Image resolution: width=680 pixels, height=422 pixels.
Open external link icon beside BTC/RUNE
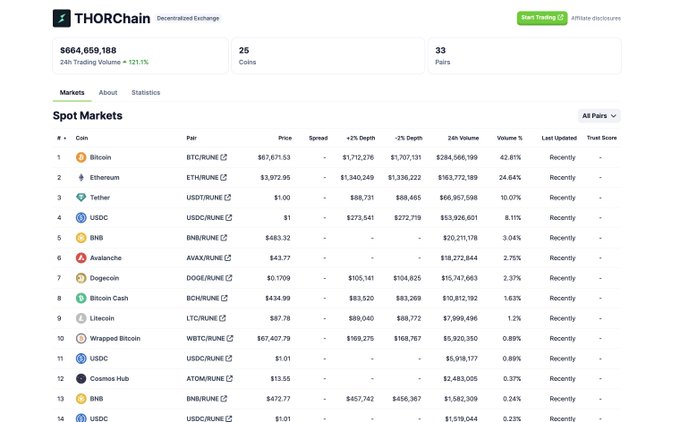[224, 157]
